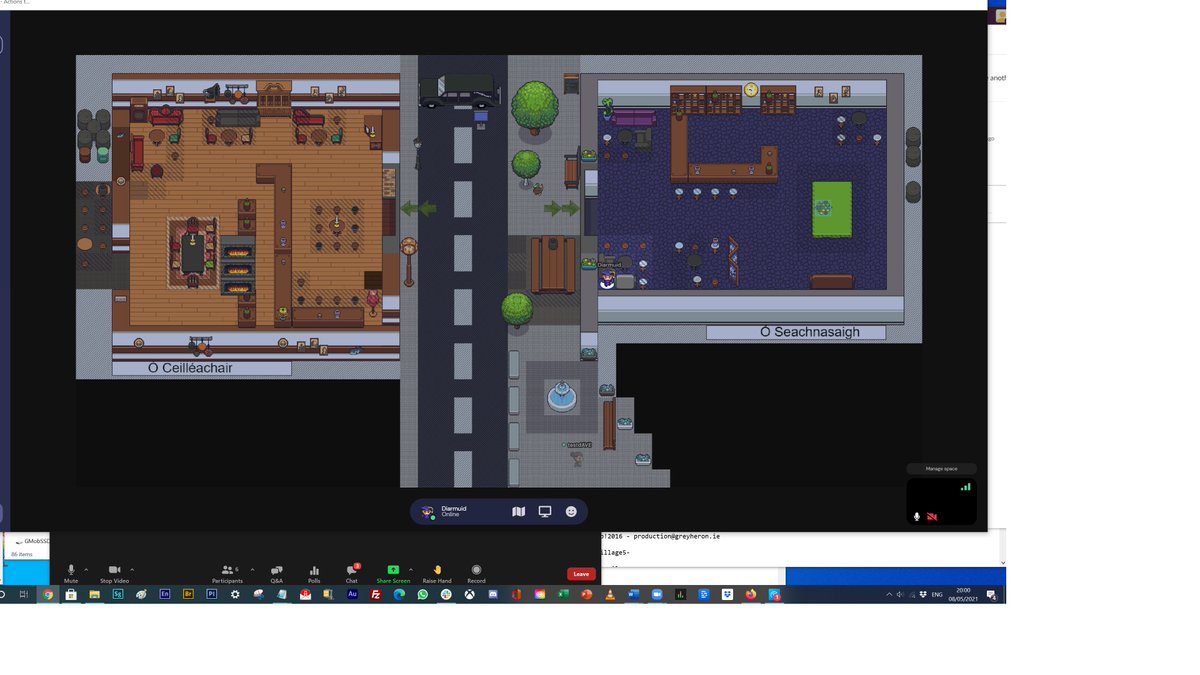Open VLC media player taskbar icon
This screenshot has width=1200, height=675.
(610, 594)
